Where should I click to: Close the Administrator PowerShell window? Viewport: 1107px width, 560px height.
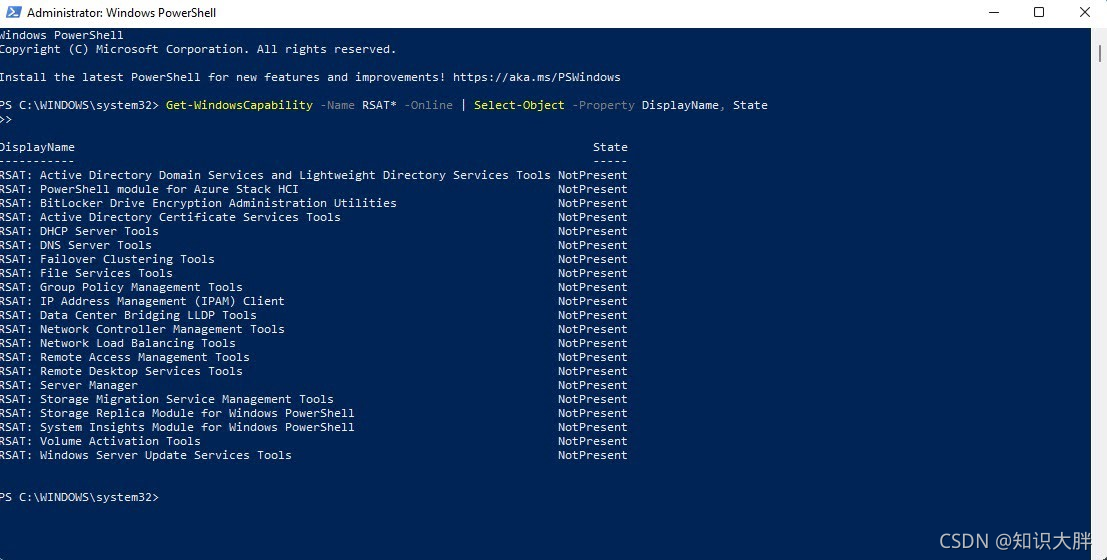coord(1084,12)
